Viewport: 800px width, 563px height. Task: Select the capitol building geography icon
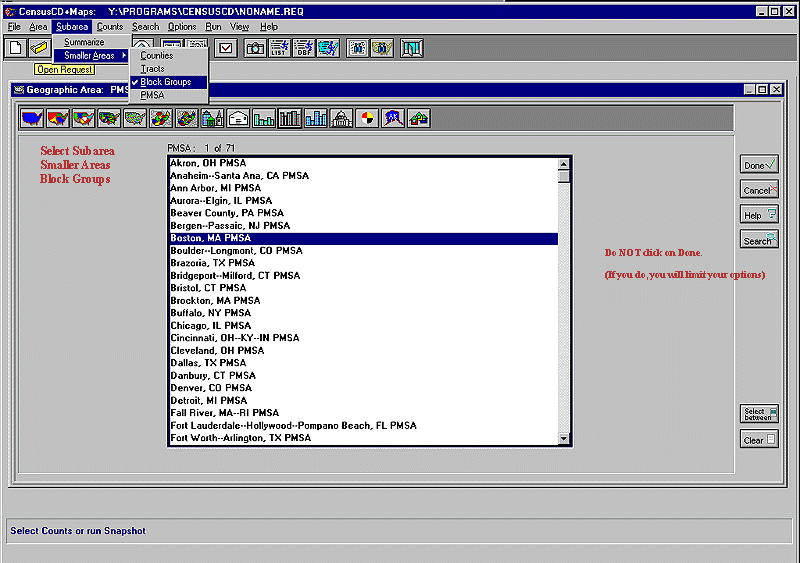tap(342, 119)
